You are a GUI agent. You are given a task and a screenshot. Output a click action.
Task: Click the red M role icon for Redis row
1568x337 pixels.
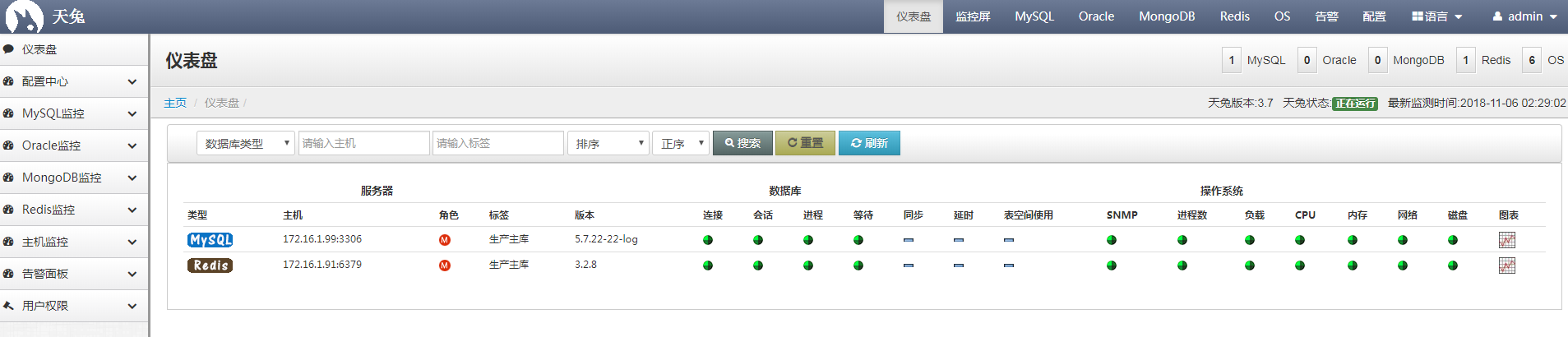[445, 265]
